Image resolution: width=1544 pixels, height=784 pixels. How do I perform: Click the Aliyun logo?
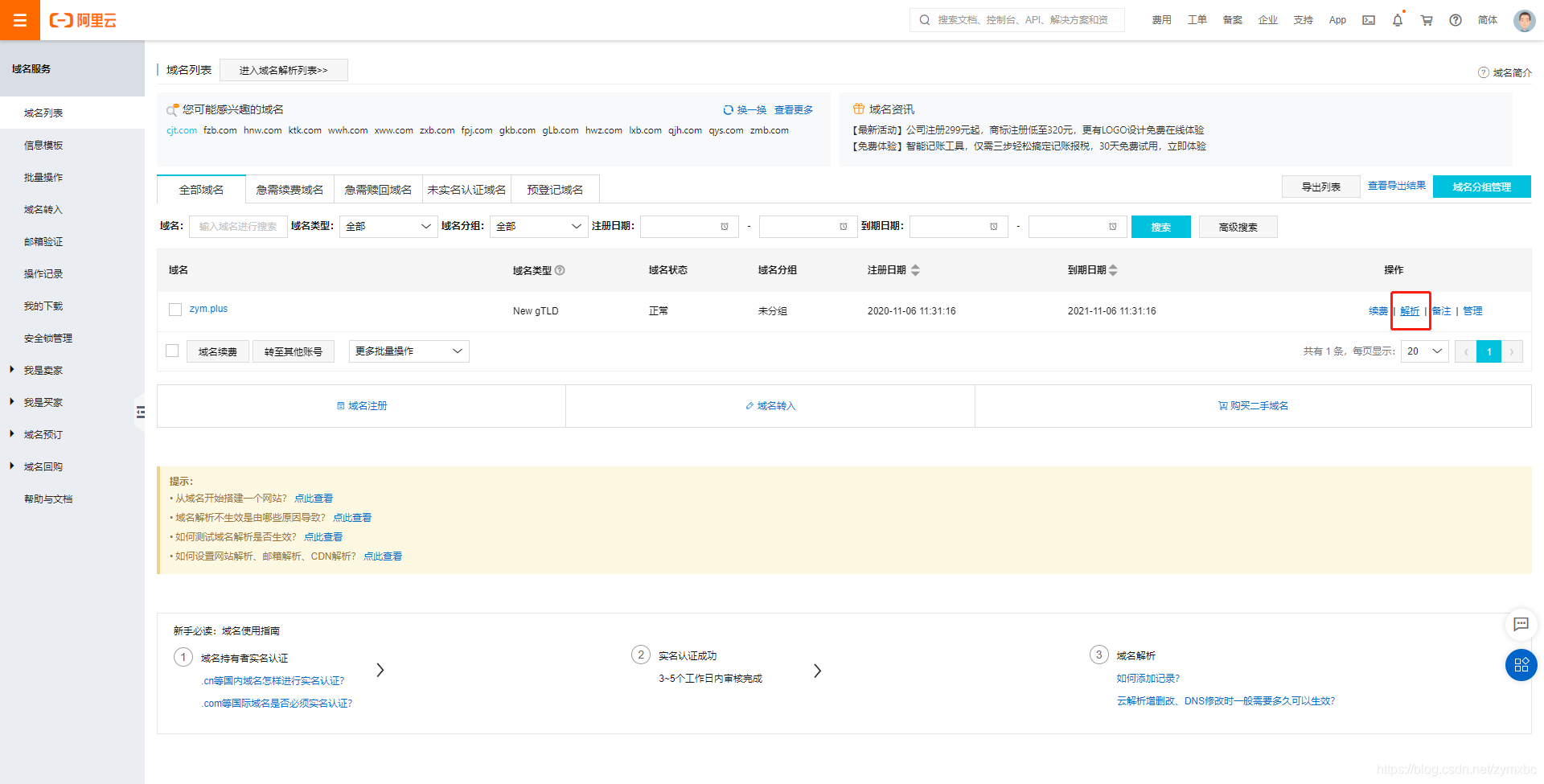coord(83,20)
